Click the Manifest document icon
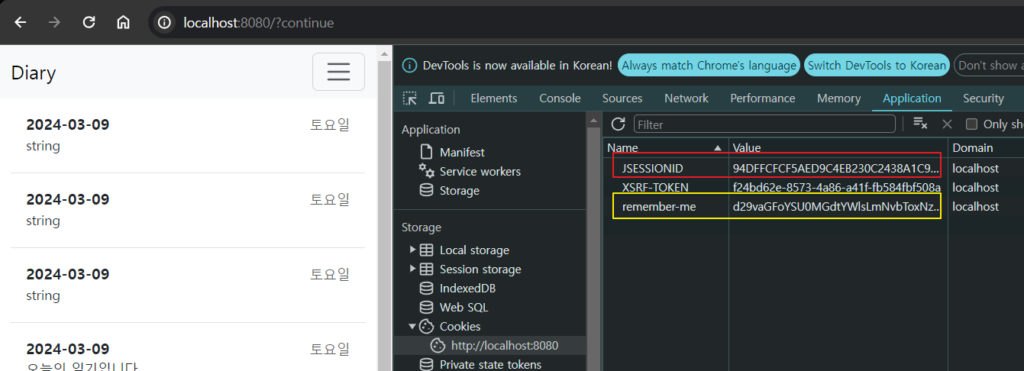 (426, 152)
